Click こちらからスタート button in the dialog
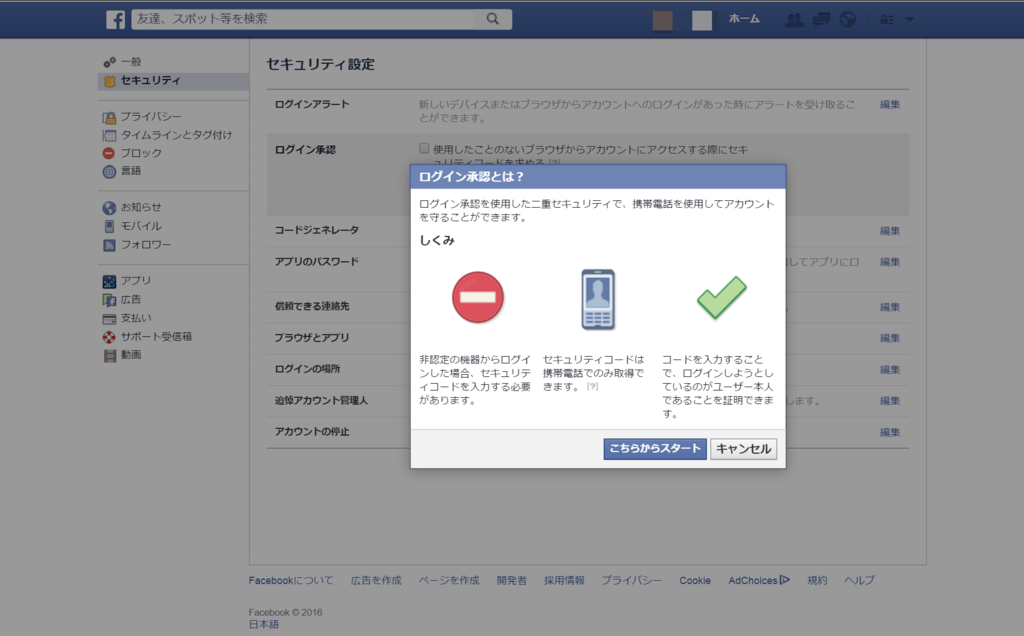 [655, 449]
